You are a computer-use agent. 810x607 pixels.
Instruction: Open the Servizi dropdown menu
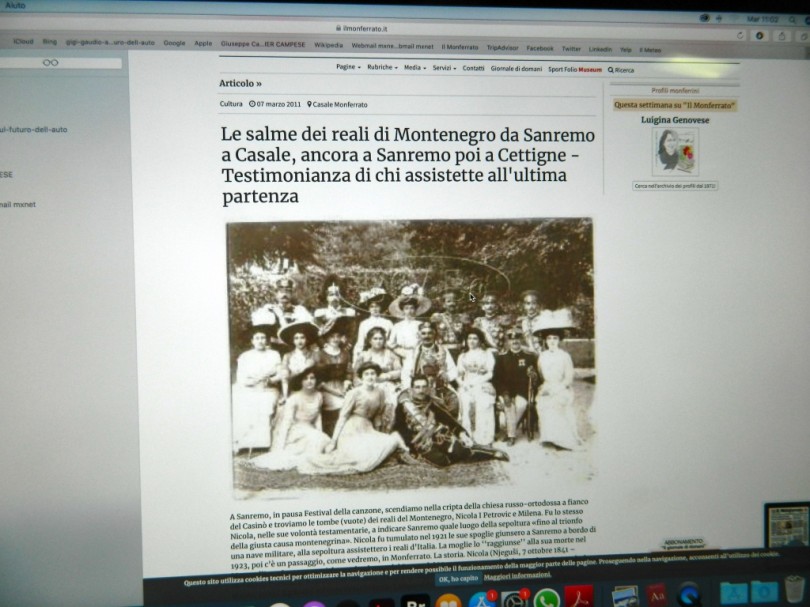[x=443, y=68]
